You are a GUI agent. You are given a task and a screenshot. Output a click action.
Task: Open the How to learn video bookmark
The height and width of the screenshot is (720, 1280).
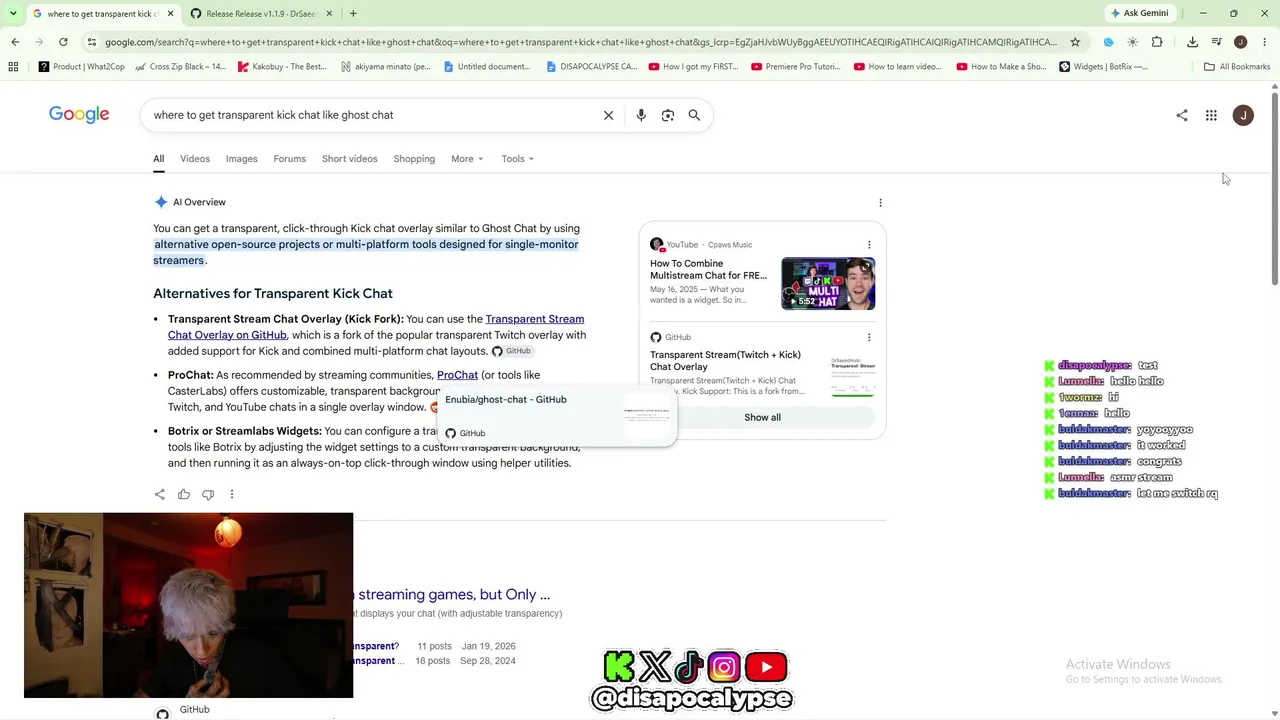click(x=897, y=67)
